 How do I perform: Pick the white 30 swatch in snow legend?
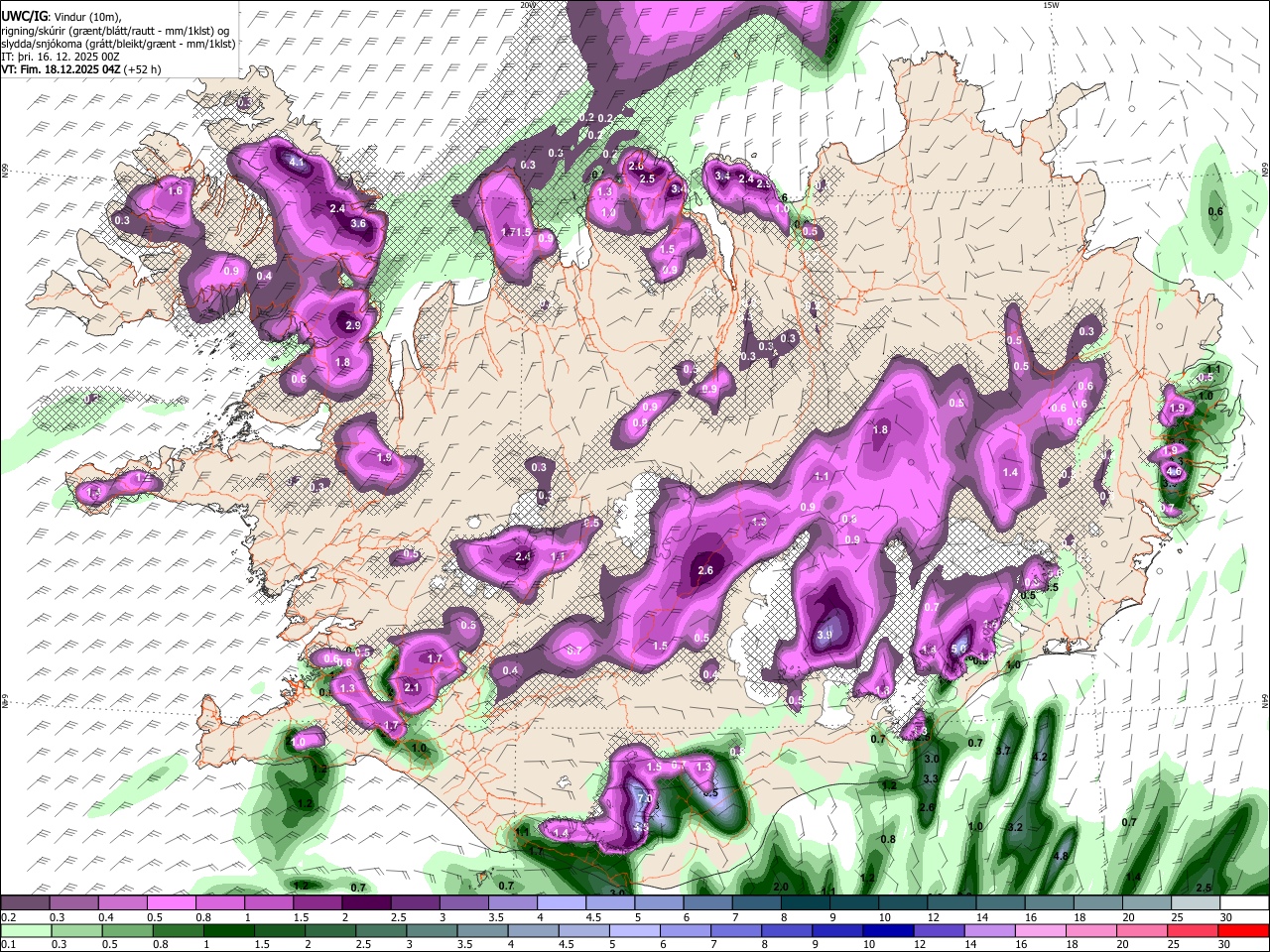[x=1244, y=903]
